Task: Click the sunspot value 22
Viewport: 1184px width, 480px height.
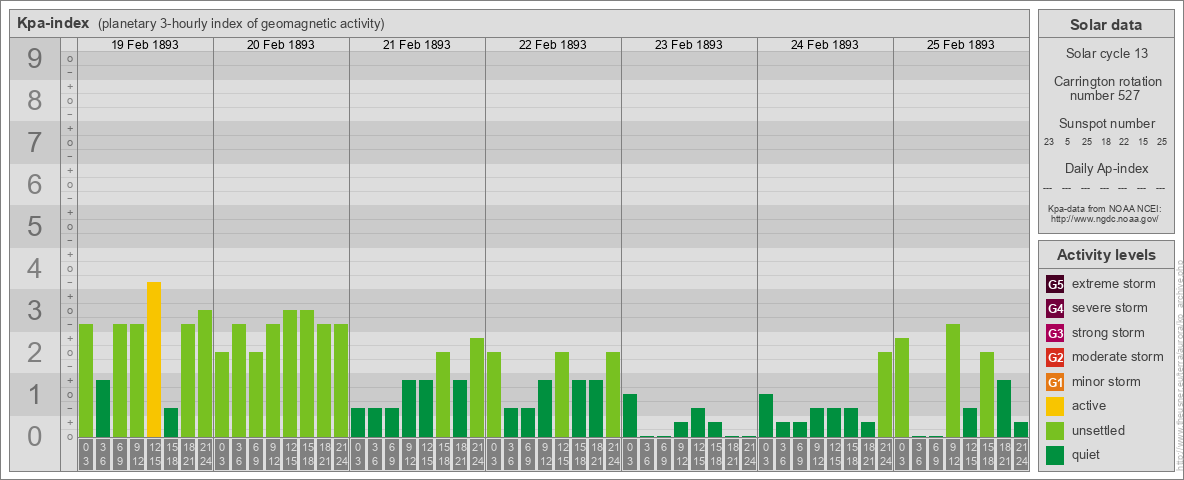Action: tap(1124, 142)
